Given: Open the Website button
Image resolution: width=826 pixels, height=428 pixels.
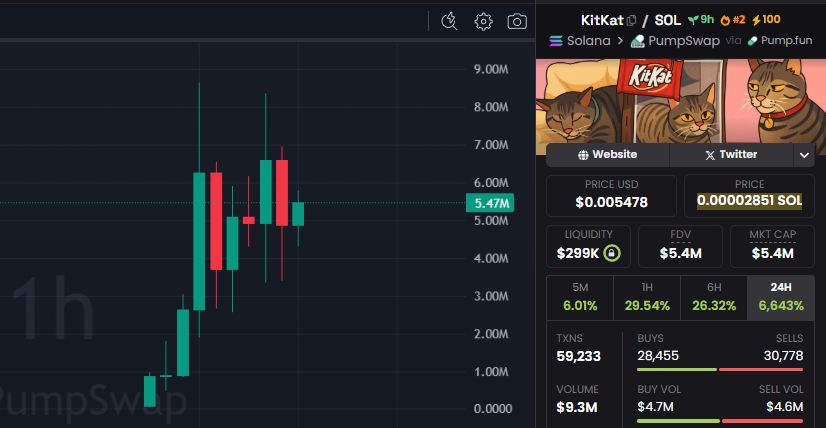Looking at the screenshot, I should tap(607, 155).
